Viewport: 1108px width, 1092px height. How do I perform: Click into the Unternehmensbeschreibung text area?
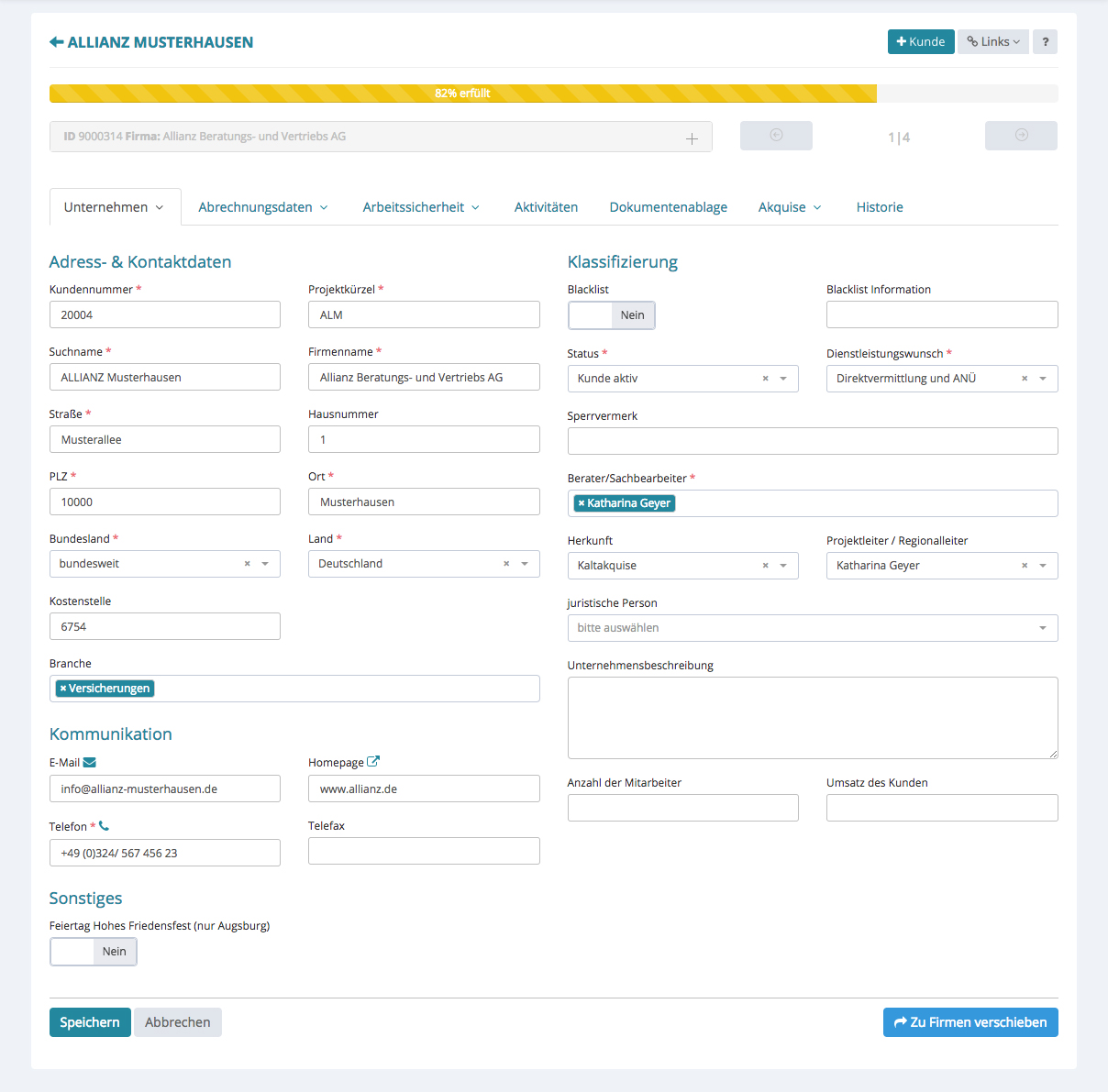tap(812, 717)
